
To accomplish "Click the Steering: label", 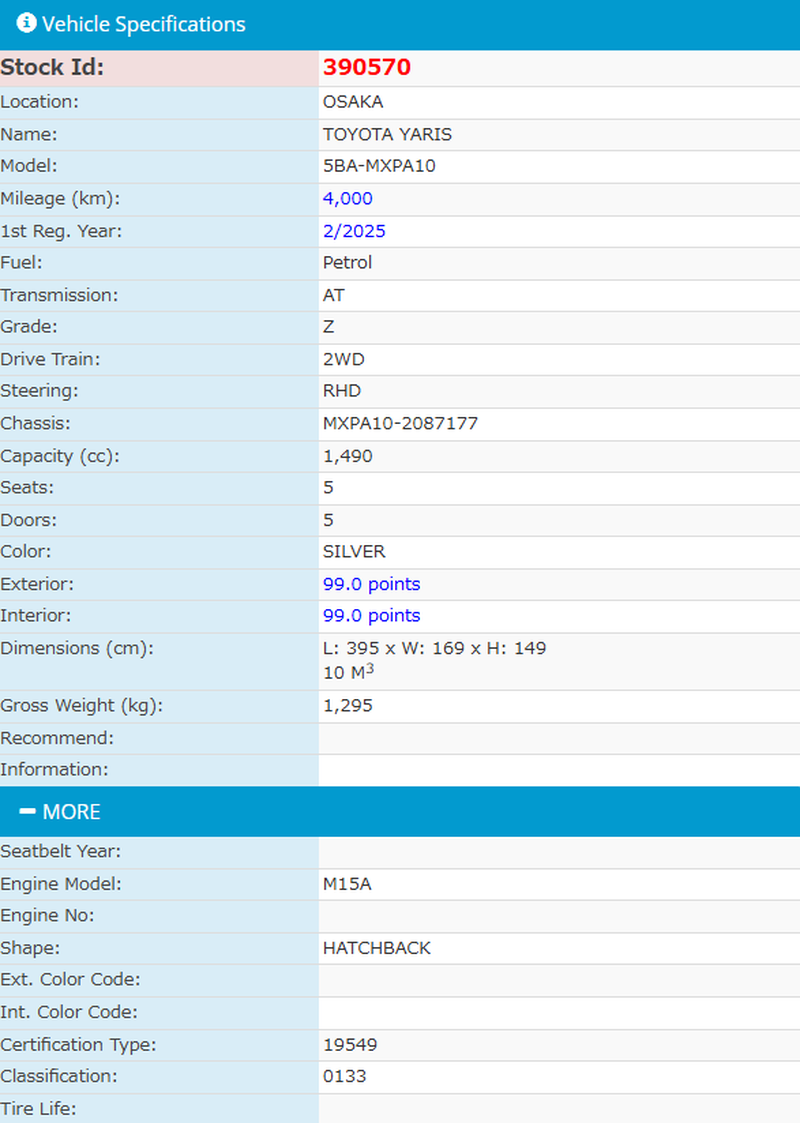I will 39,391.
